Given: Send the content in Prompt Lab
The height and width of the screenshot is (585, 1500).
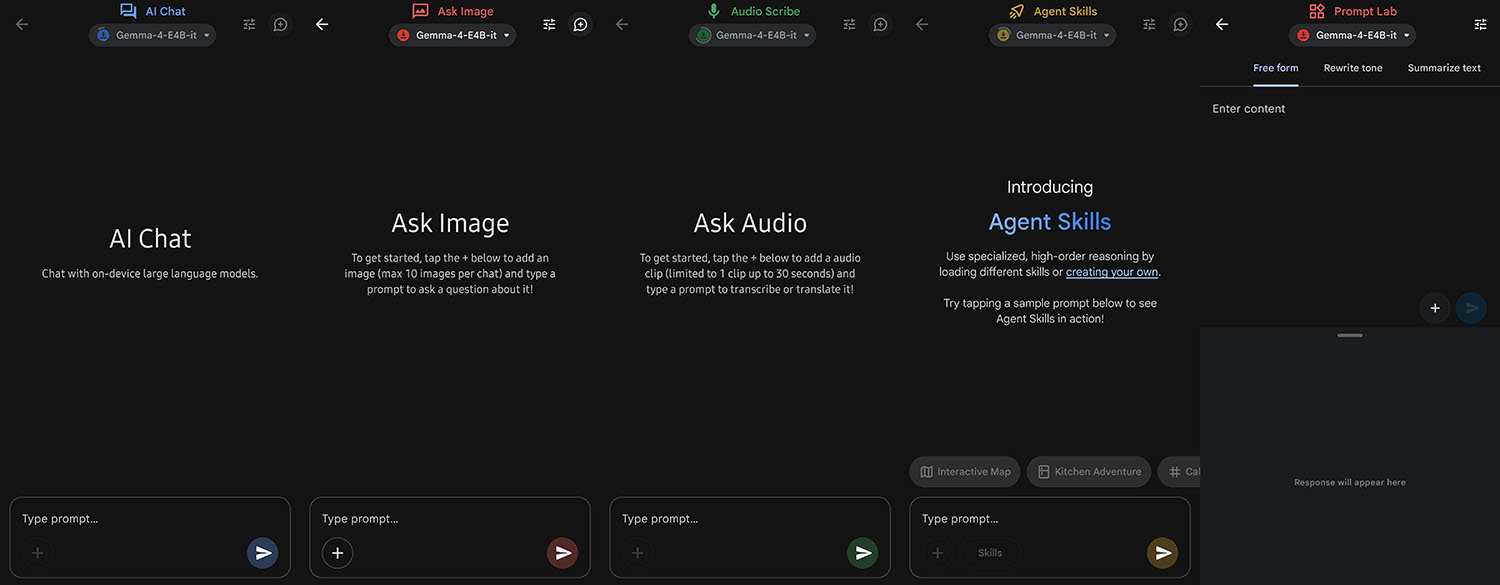Looking at the screenshot, I should coord(1471,308).
